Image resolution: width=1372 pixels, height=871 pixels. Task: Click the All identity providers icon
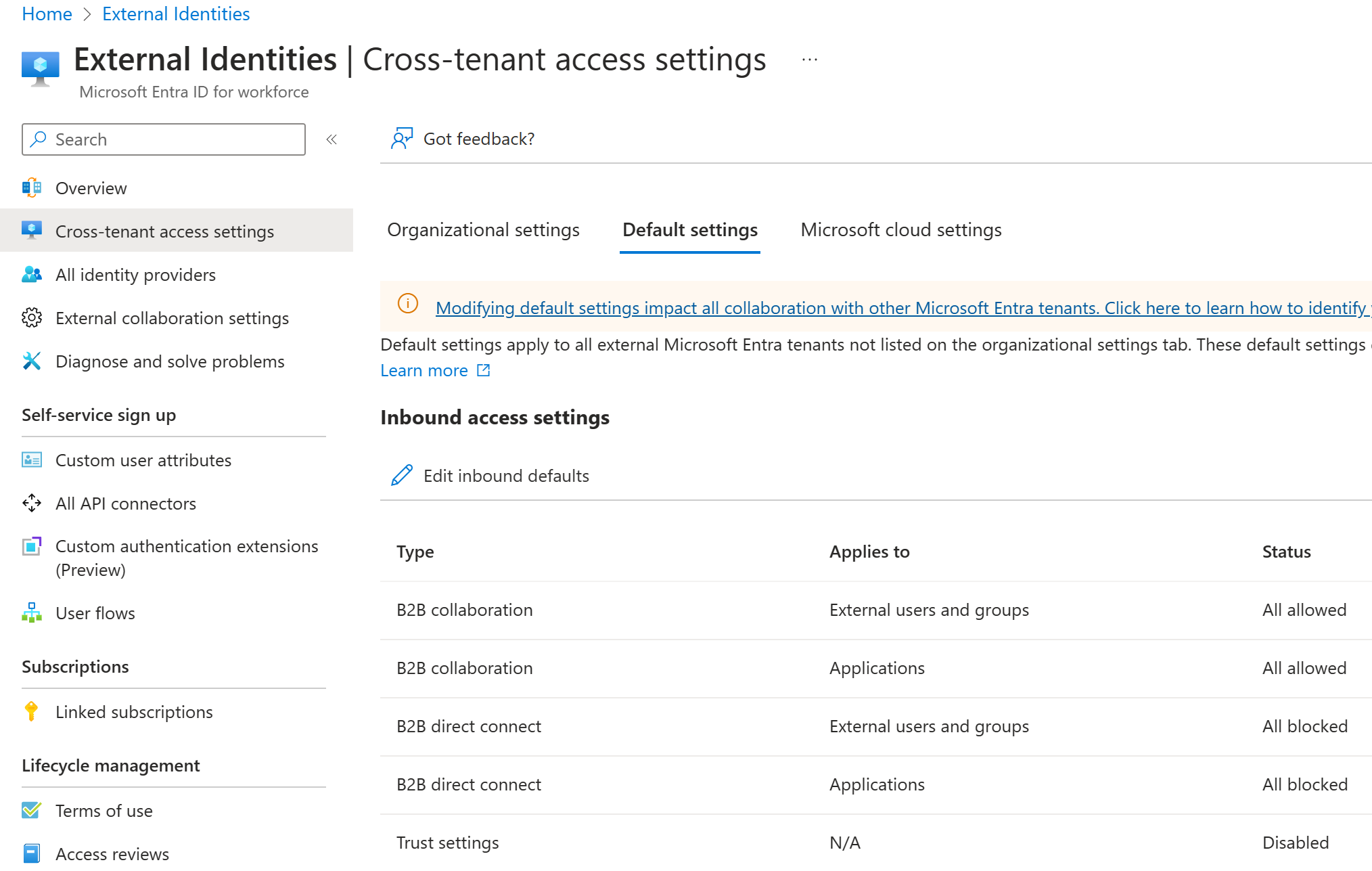(31, 274)
